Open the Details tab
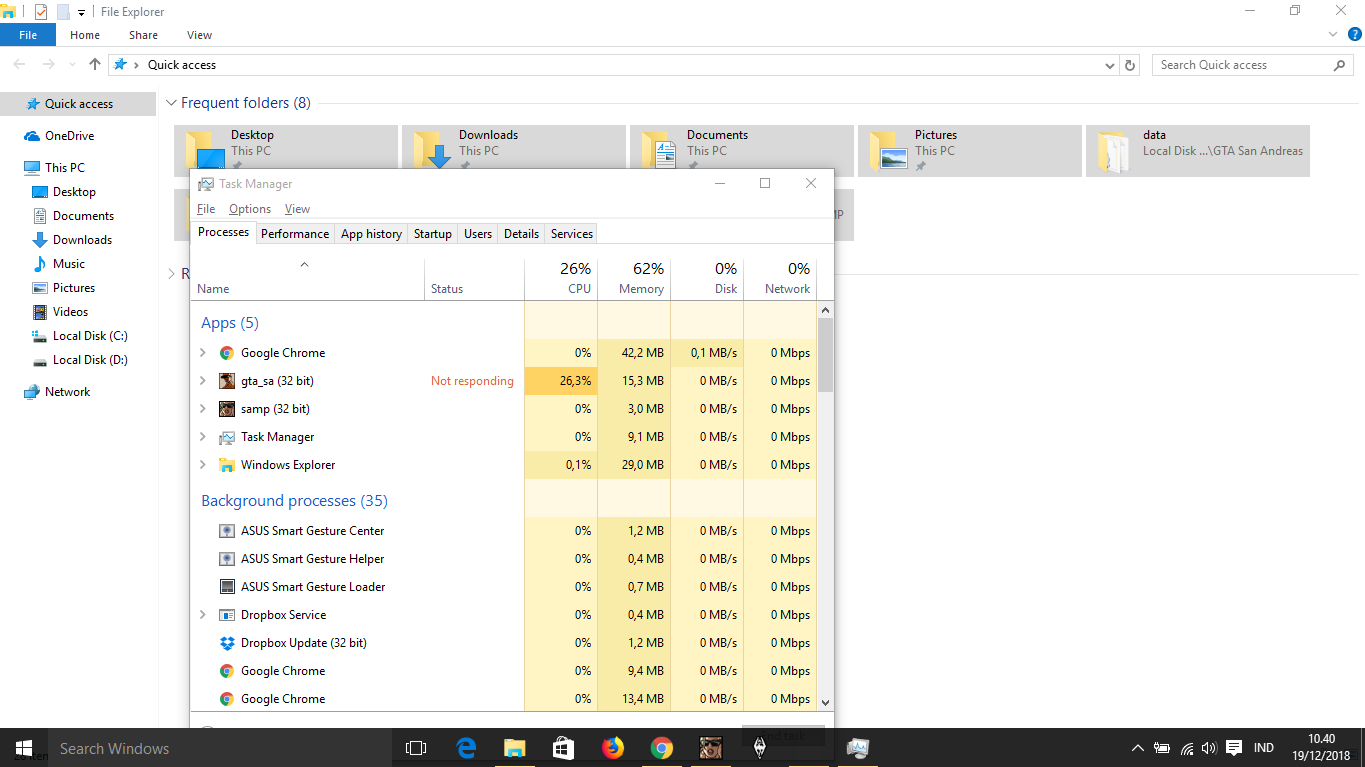 click(x=521, y=234)
